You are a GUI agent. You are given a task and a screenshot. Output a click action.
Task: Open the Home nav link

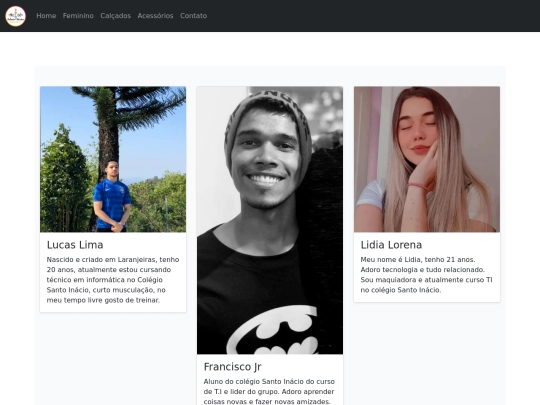[46, 16]
